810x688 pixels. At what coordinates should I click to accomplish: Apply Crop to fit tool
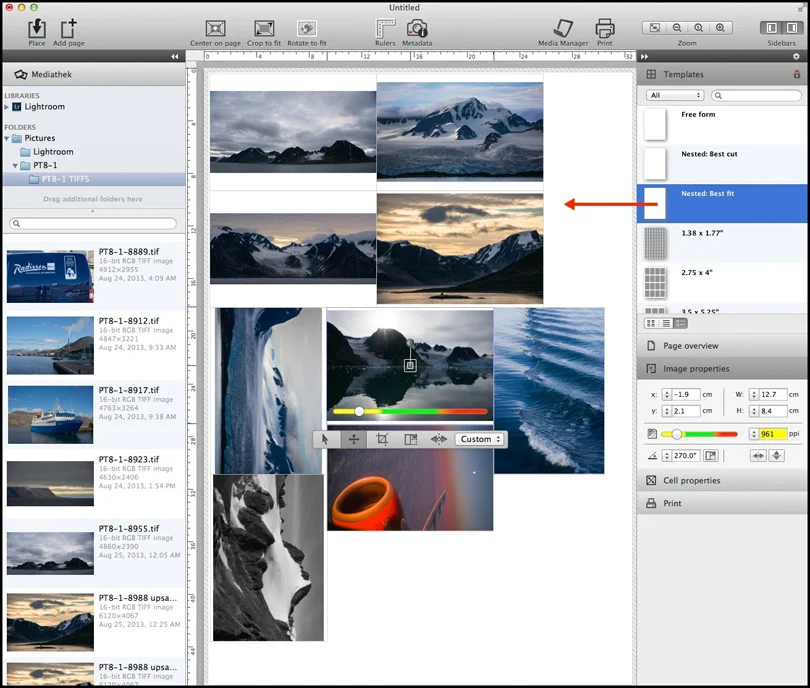tap(264, 28)
